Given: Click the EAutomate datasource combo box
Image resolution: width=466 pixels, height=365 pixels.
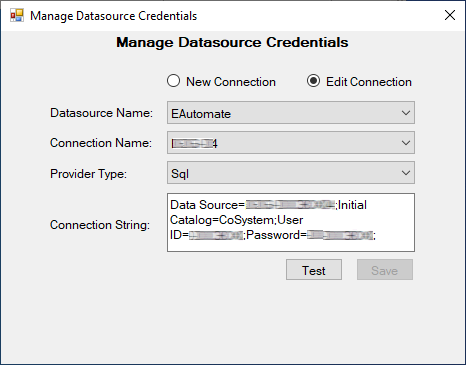Looking at the screenshot, I should click(291, 113).
